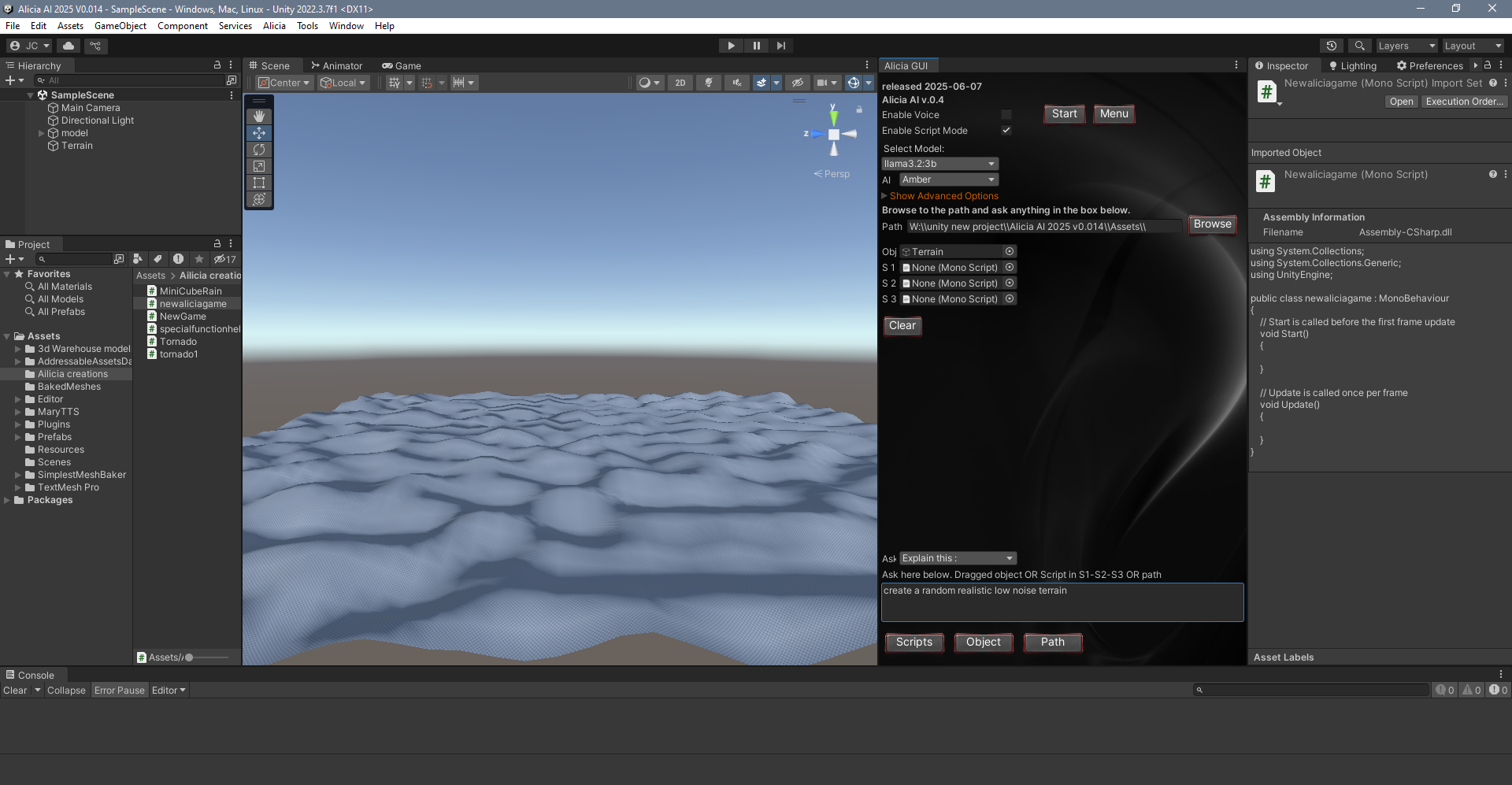The width and height of the screenshot is (1512, 785).
Task: Open the global search magnifier
Action: [x=1359, y=46]
